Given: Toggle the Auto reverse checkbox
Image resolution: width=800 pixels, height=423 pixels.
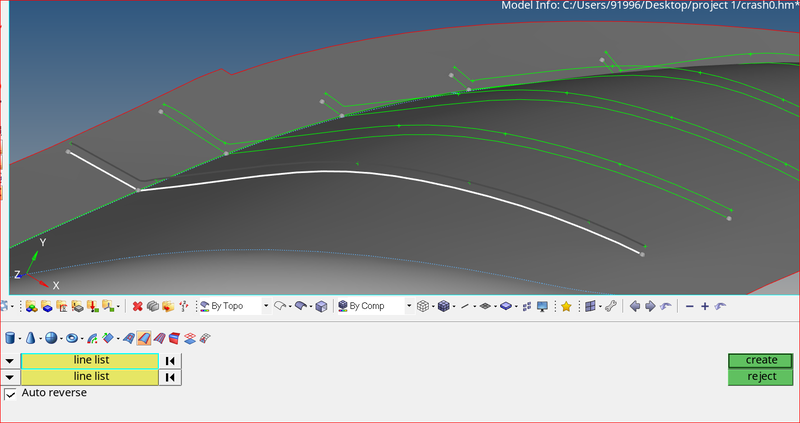Looking at the screenshot, I should tap(10, 394).
